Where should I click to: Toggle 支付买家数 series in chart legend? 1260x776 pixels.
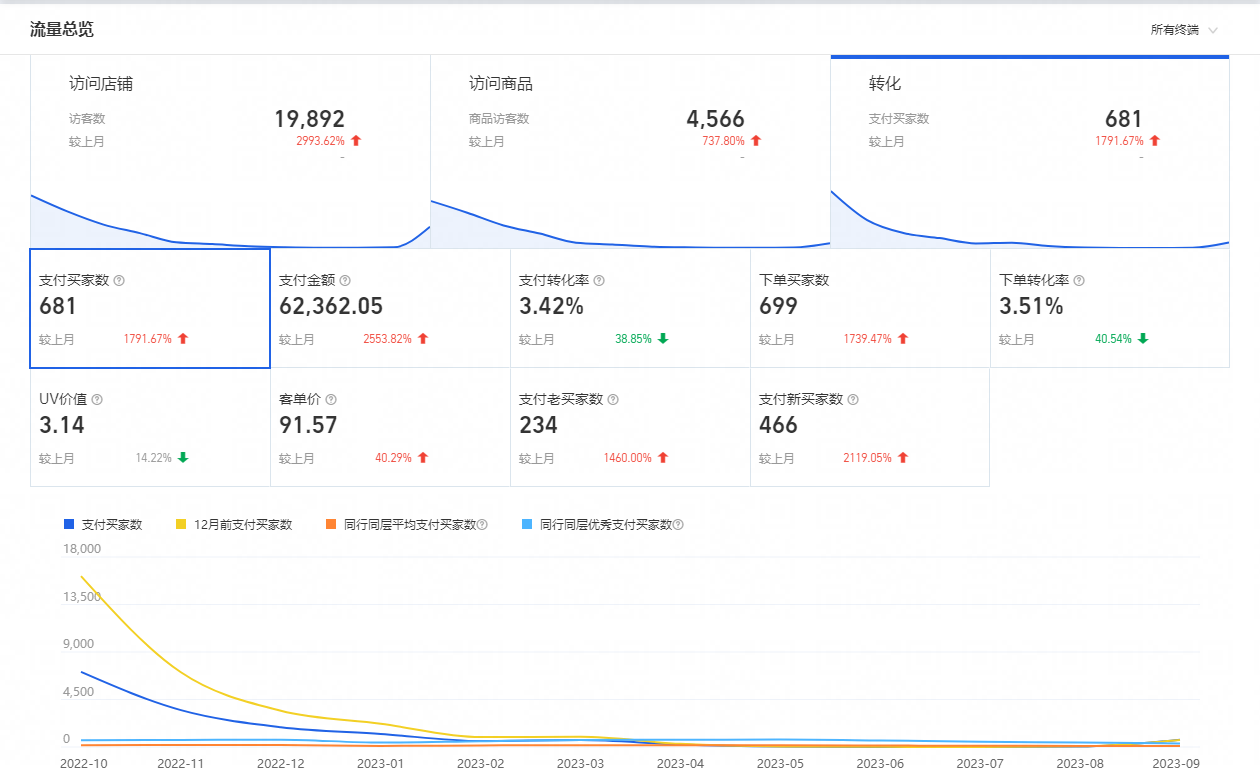pos(103,524)
